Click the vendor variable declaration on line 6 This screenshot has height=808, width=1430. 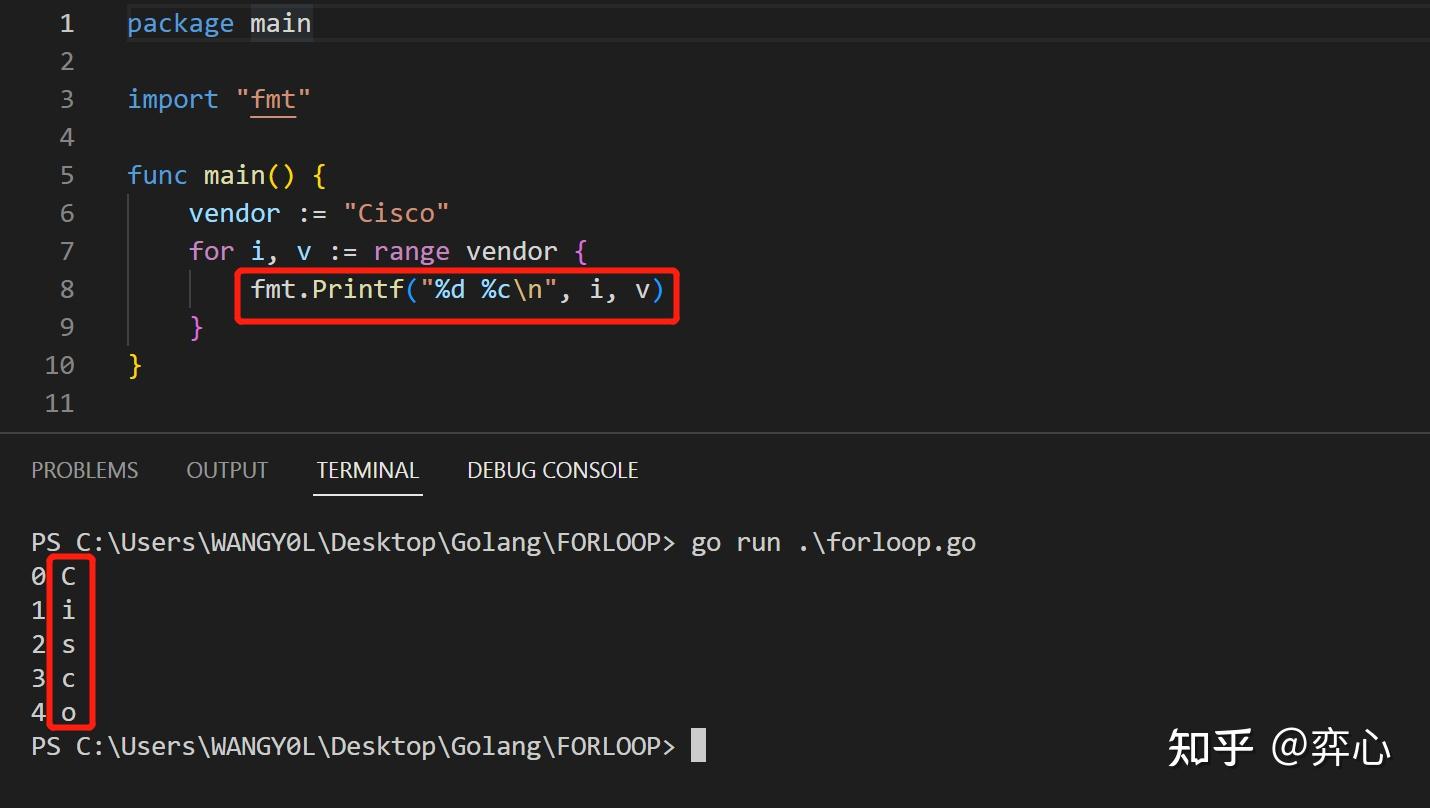(234, 213)
